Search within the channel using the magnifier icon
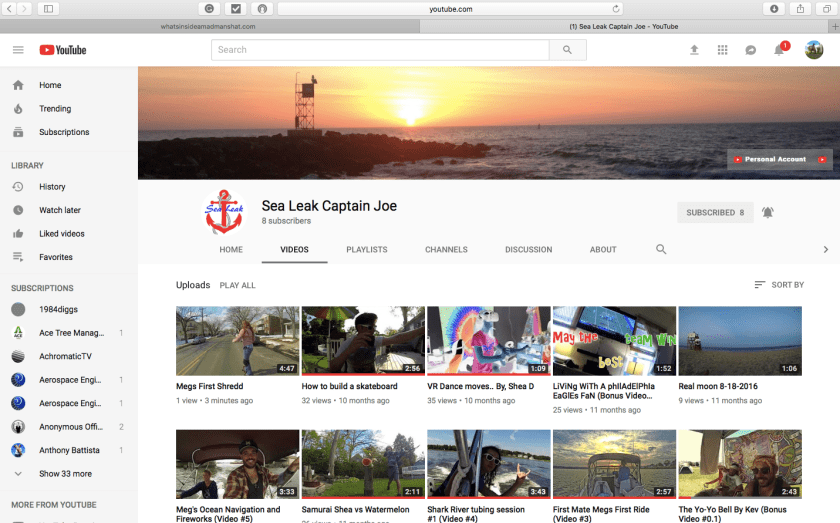Image resolution: width=840 pixels, height=523 pixels. (661, 249)
